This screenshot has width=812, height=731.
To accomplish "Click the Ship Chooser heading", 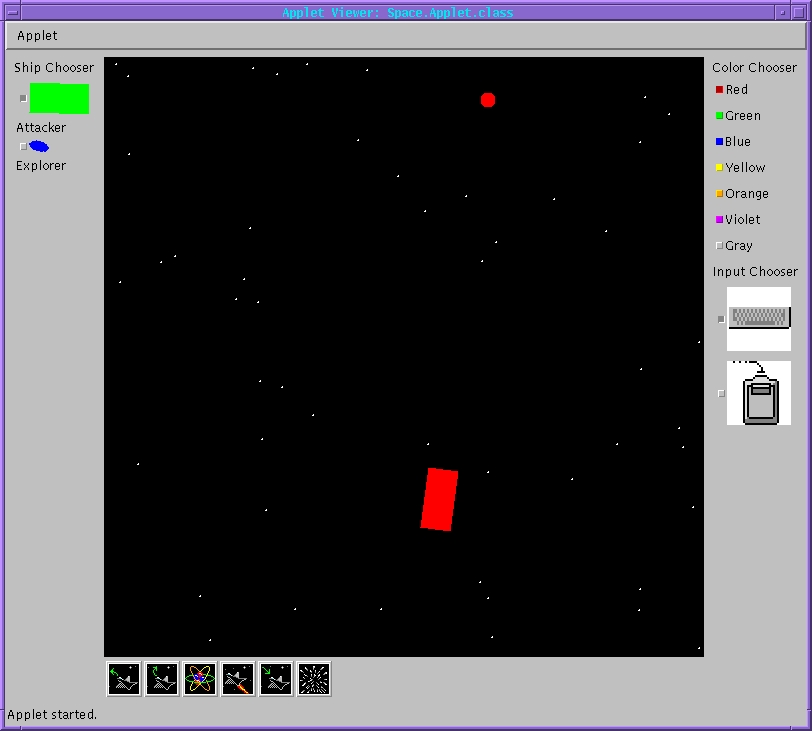I will click(54, 67).
